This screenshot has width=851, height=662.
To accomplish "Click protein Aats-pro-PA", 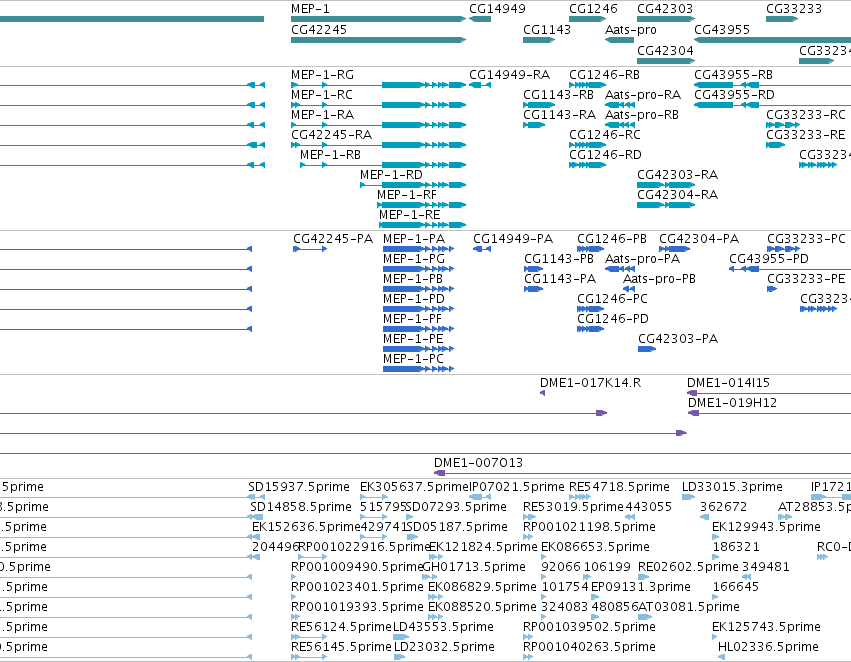I will click(x=643, y=259).
